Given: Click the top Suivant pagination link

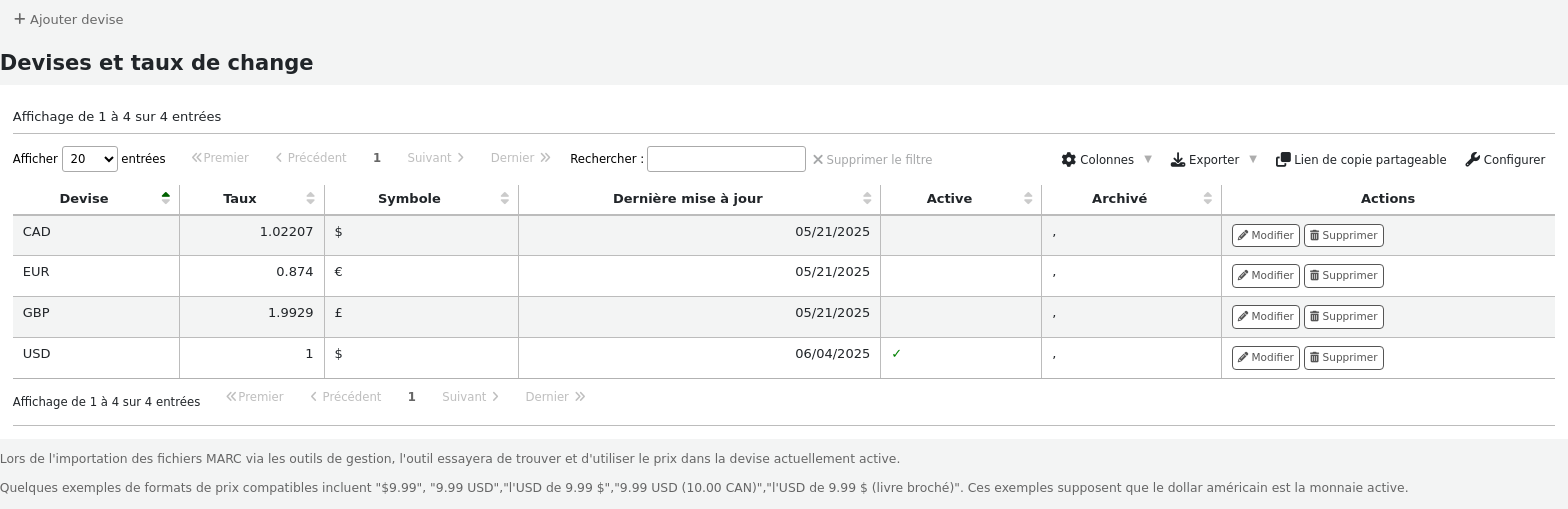Looking at the screenshot, I should pyautogui.click(x=436, y=158).
